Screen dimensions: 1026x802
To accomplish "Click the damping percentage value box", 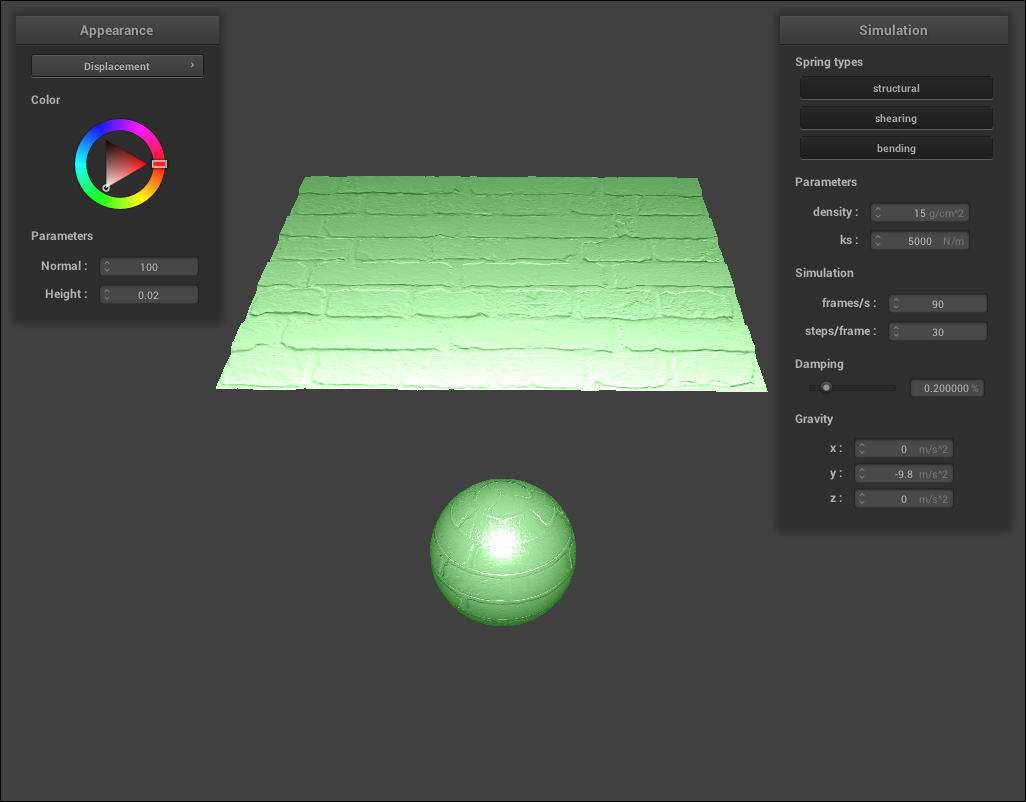I will click(x=946, y=388).
